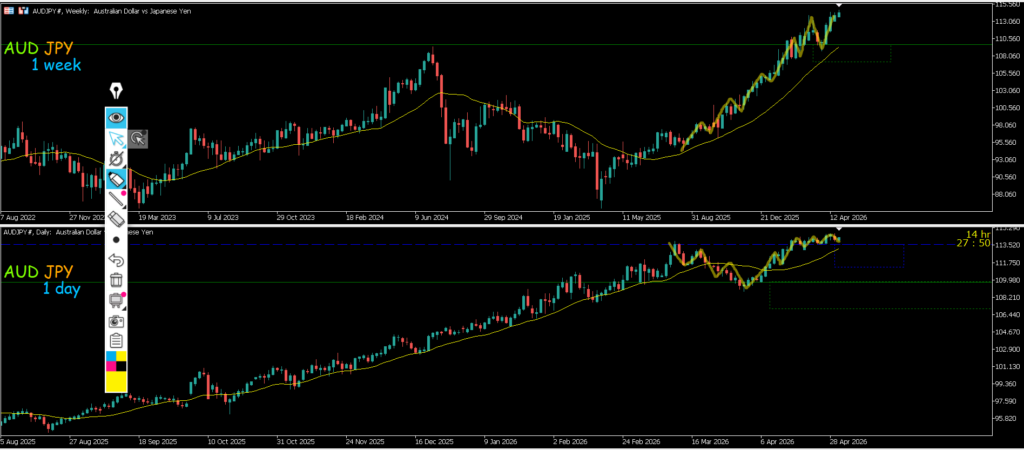Toggle drawing visibility with the eye icon
Image resolution: width=1024 pixels, height=450 pixels.
tap(117, 117)
